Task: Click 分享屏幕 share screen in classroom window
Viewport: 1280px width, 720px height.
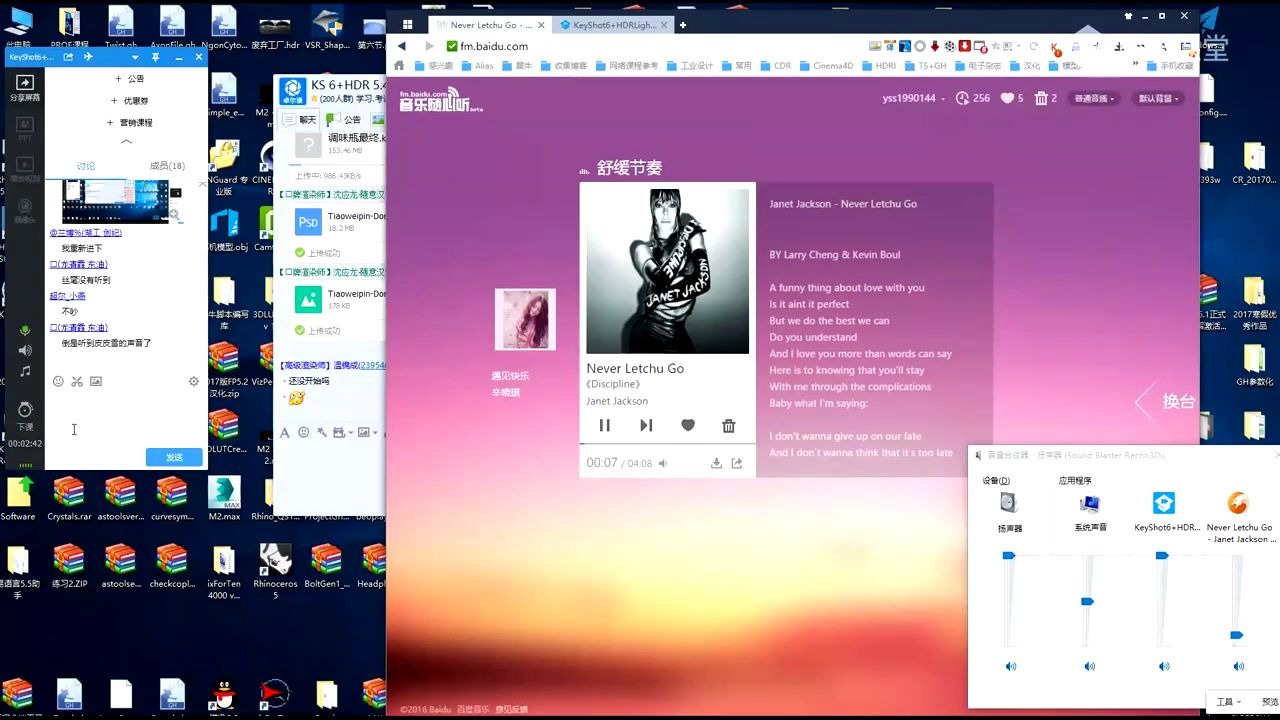Action: point(25,88)
